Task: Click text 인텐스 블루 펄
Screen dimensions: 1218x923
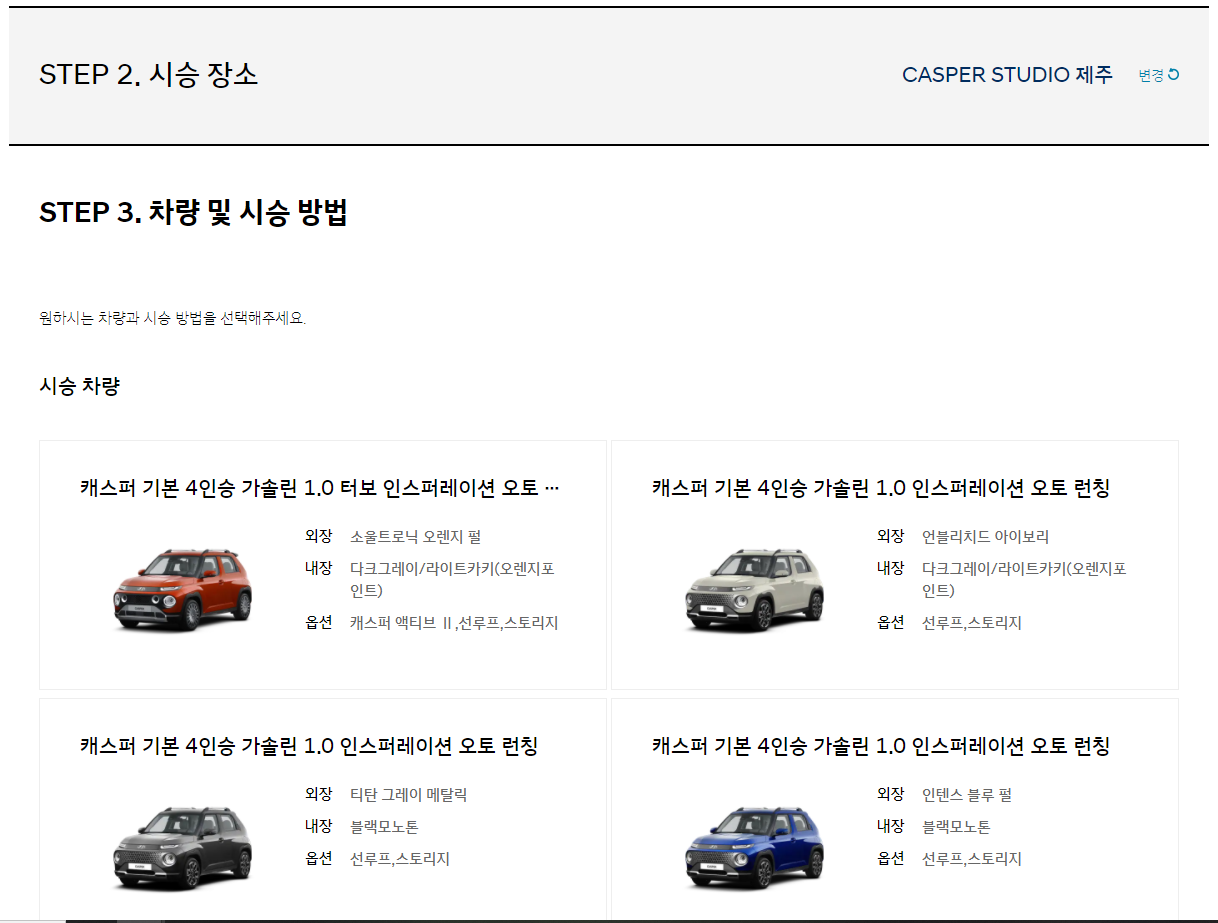Action: [967, 795]
